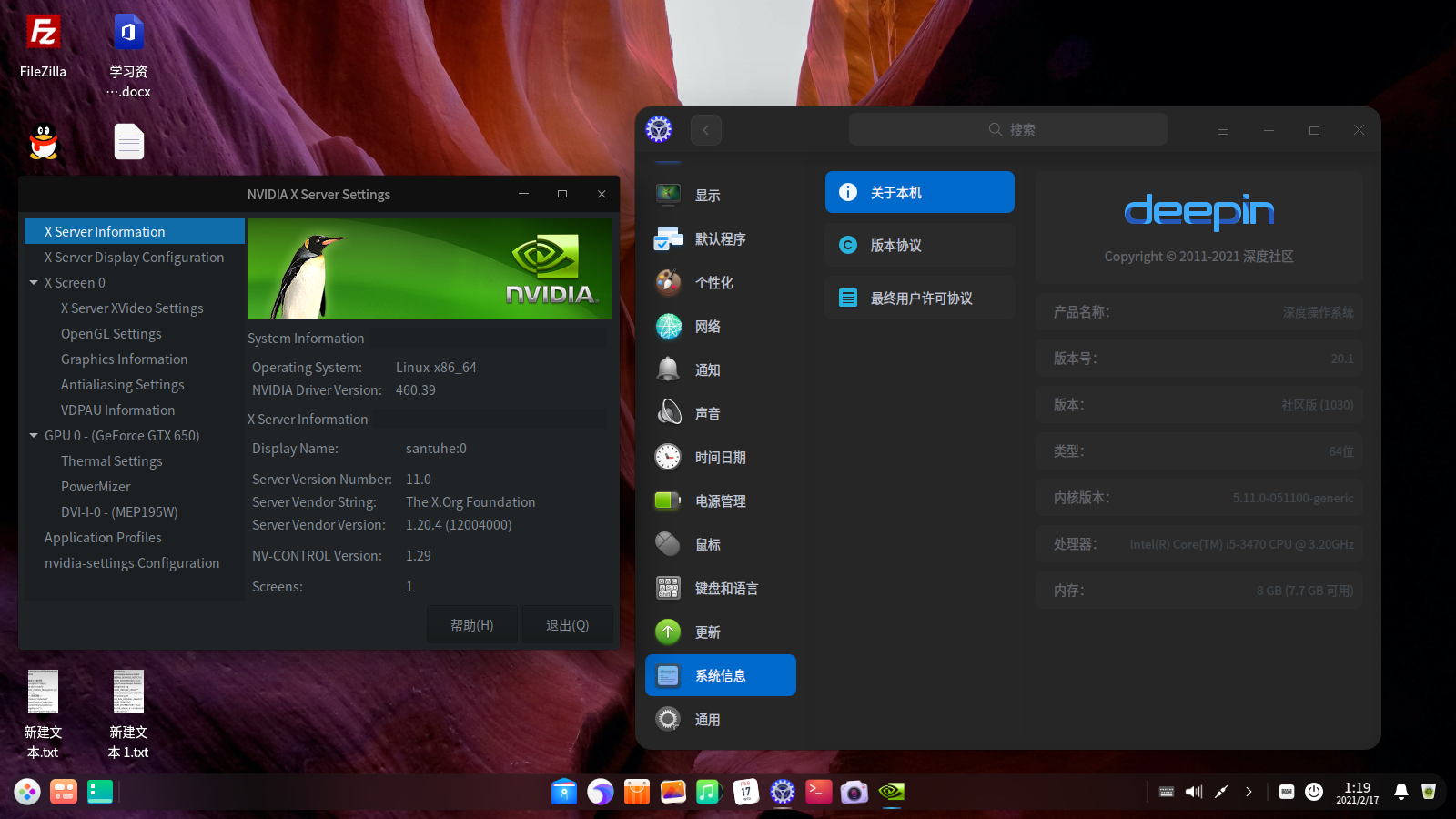
Task: Open the volume control in the tray
Action: [x=1194, y=792]
